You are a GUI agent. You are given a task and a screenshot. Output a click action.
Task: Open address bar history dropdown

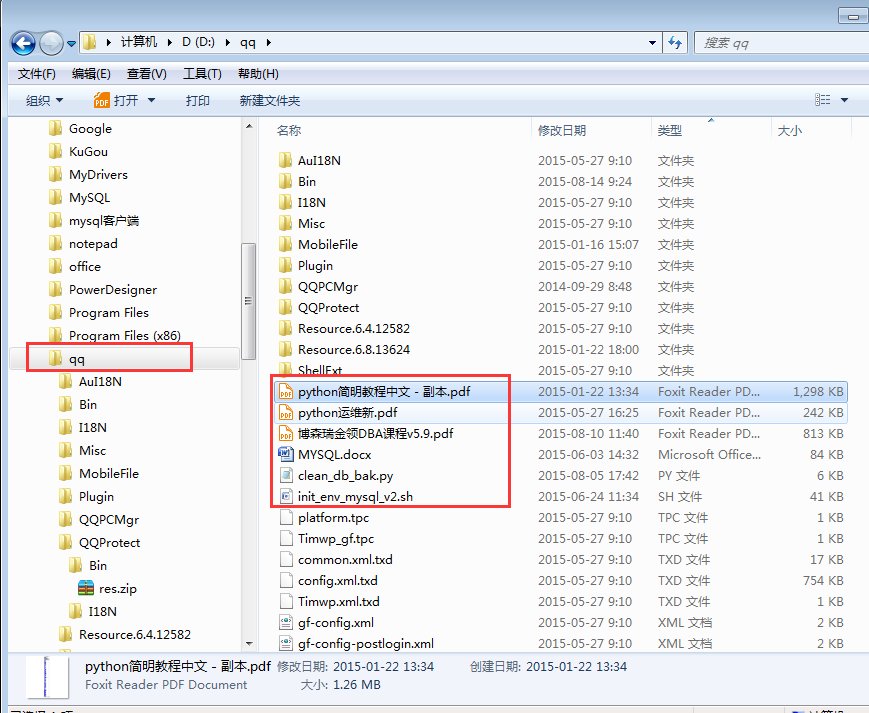(x=652, y=43)
